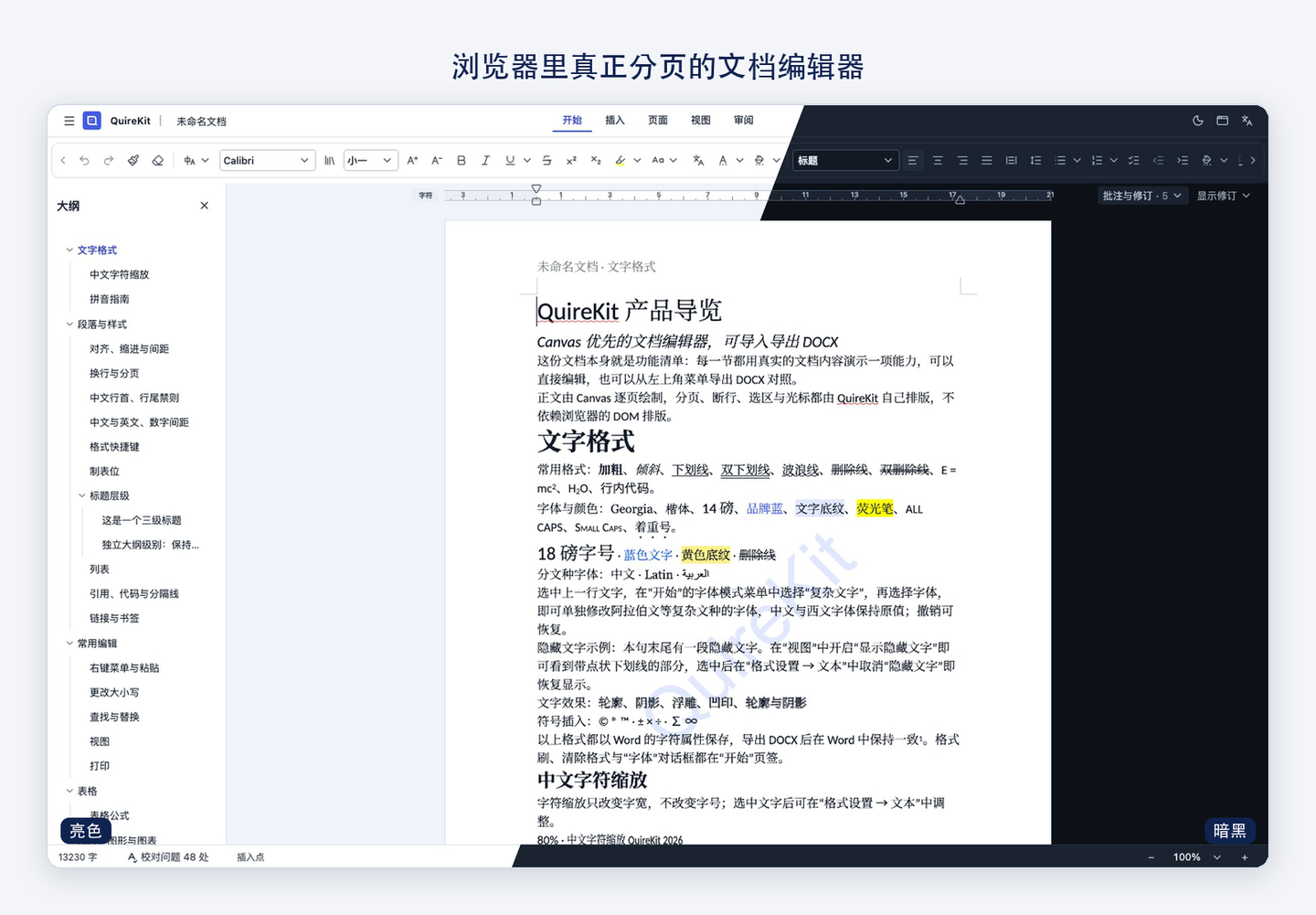The image size is (1316, 915).
Task: Select 中文字符缩放 in the outline
Action: [120, 275]
